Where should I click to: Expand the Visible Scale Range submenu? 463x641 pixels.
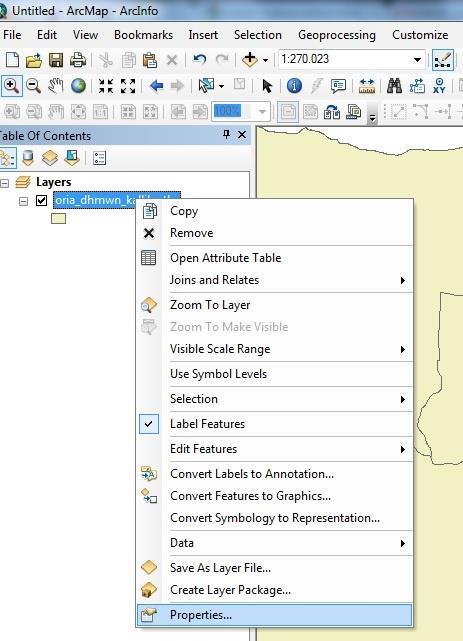pos(403,349)
